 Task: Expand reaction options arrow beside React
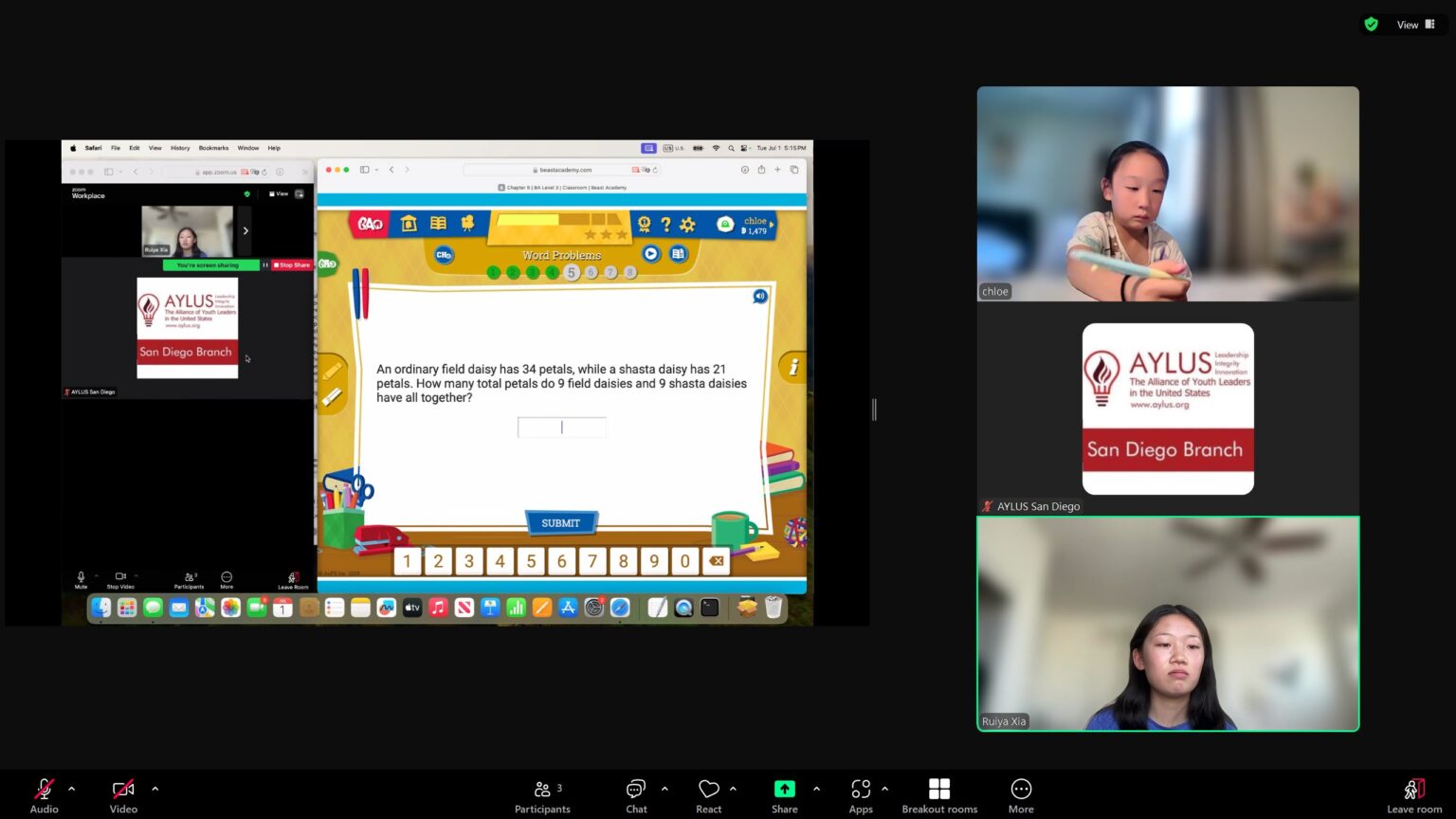pos(733,789)
